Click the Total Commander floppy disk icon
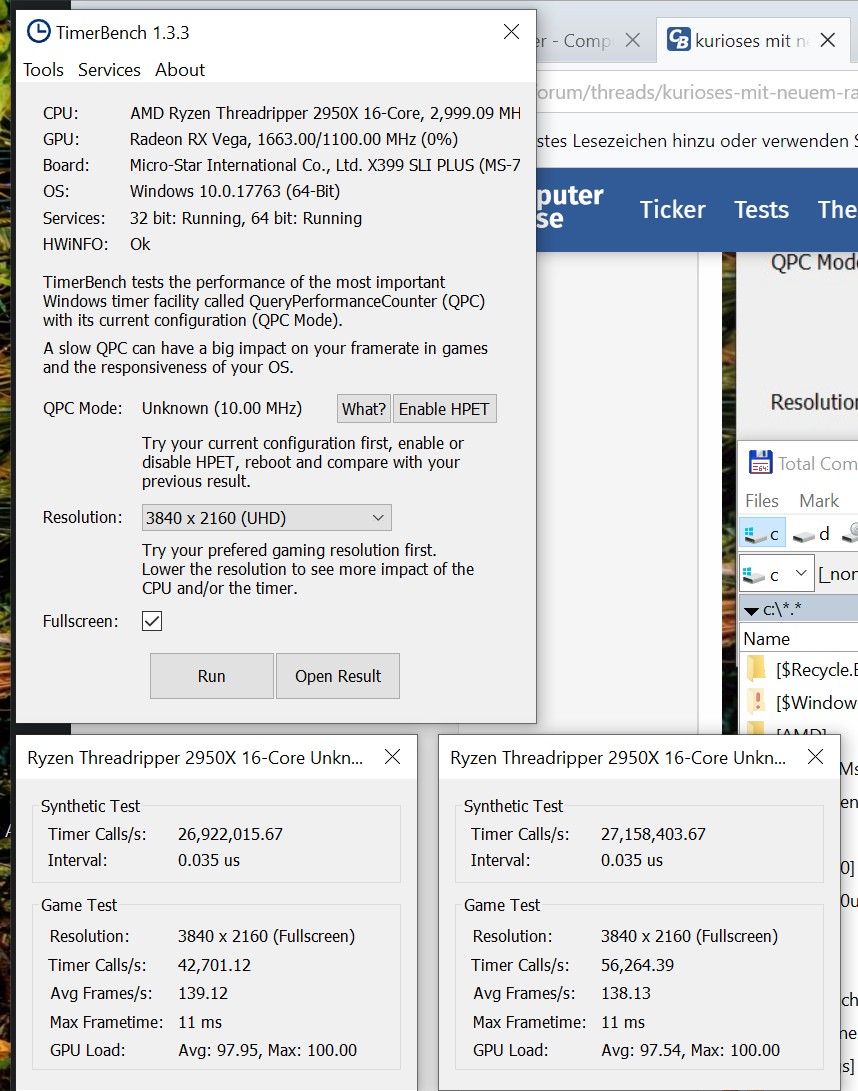858x1091 pixels. (760, 463)
